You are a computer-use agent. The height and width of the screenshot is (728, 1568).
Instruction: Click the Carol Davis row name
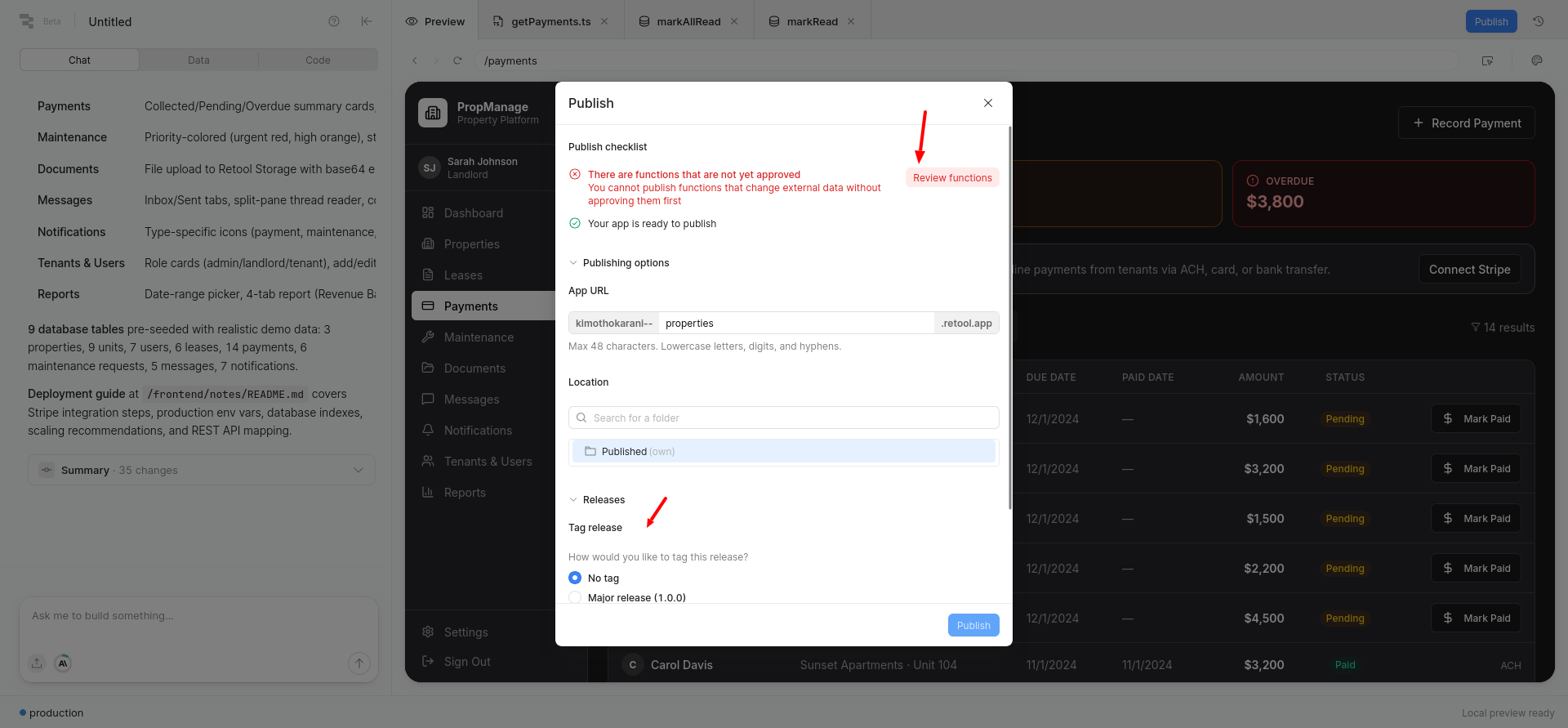tap(681, 664)
